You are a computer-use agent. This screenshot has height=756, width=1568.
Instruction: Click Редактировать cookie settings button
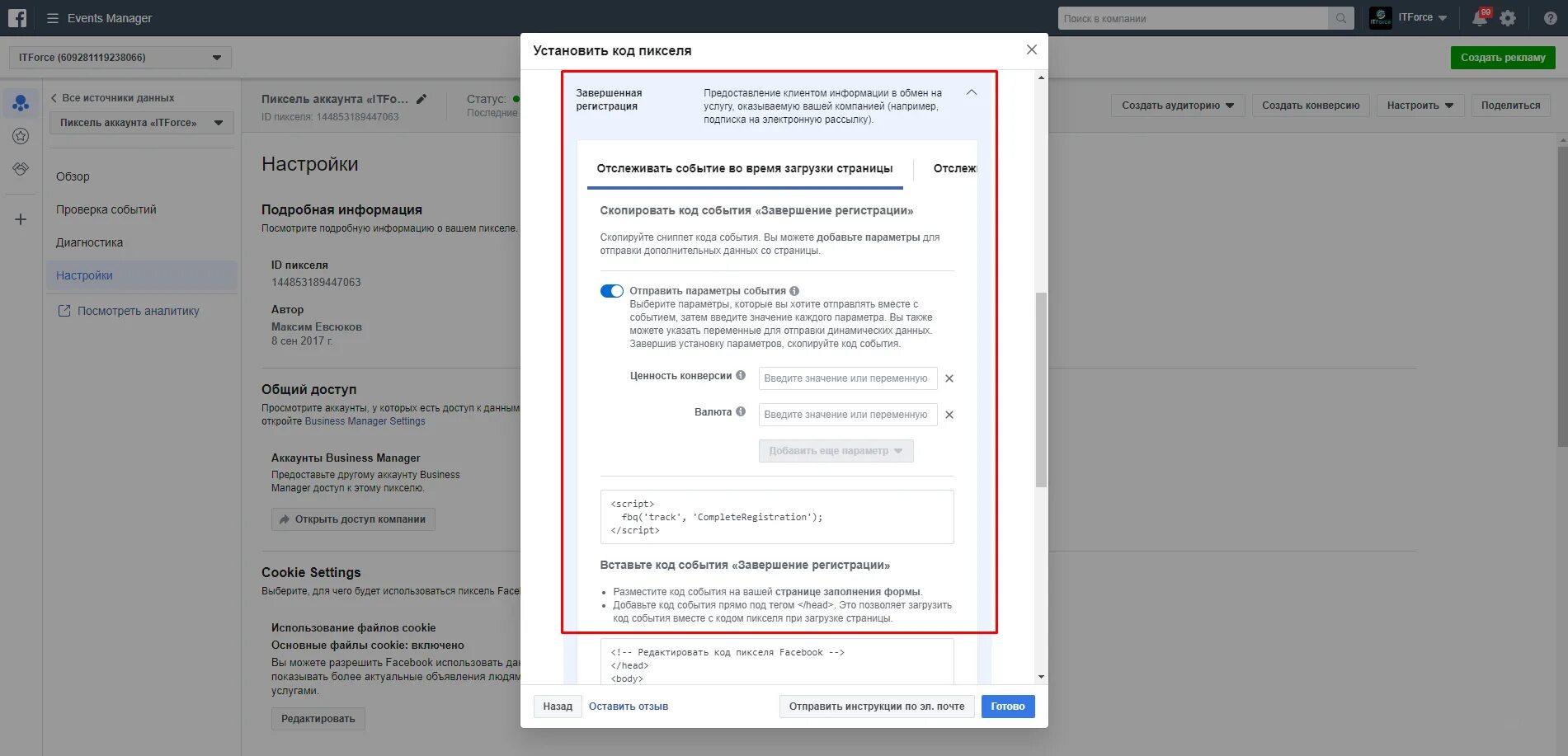pos(318,719)
